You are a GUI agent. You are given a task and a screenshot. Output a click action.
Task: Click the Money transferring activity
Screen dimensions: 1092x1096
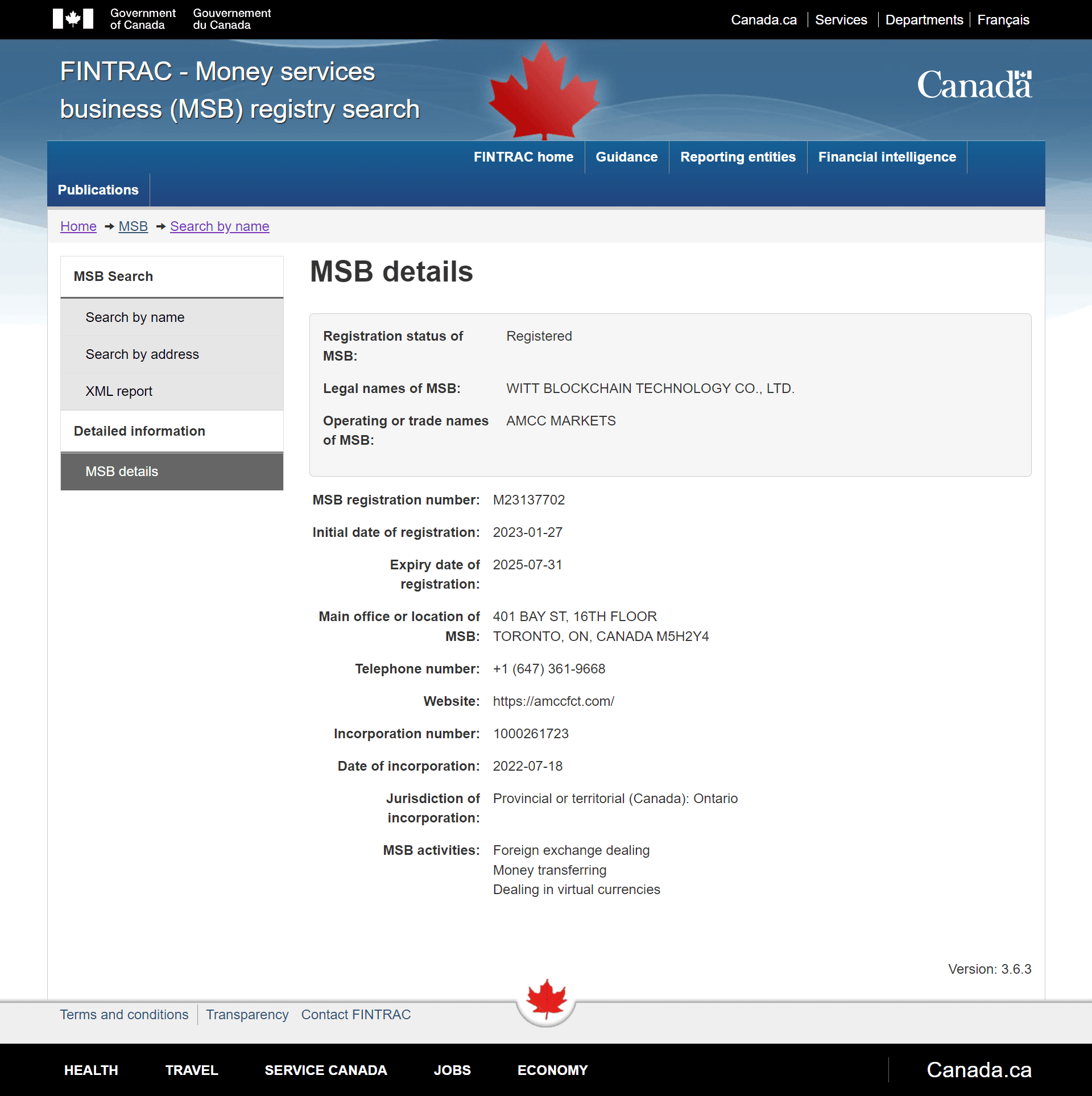pyautogui.click(x=549, y=870)
